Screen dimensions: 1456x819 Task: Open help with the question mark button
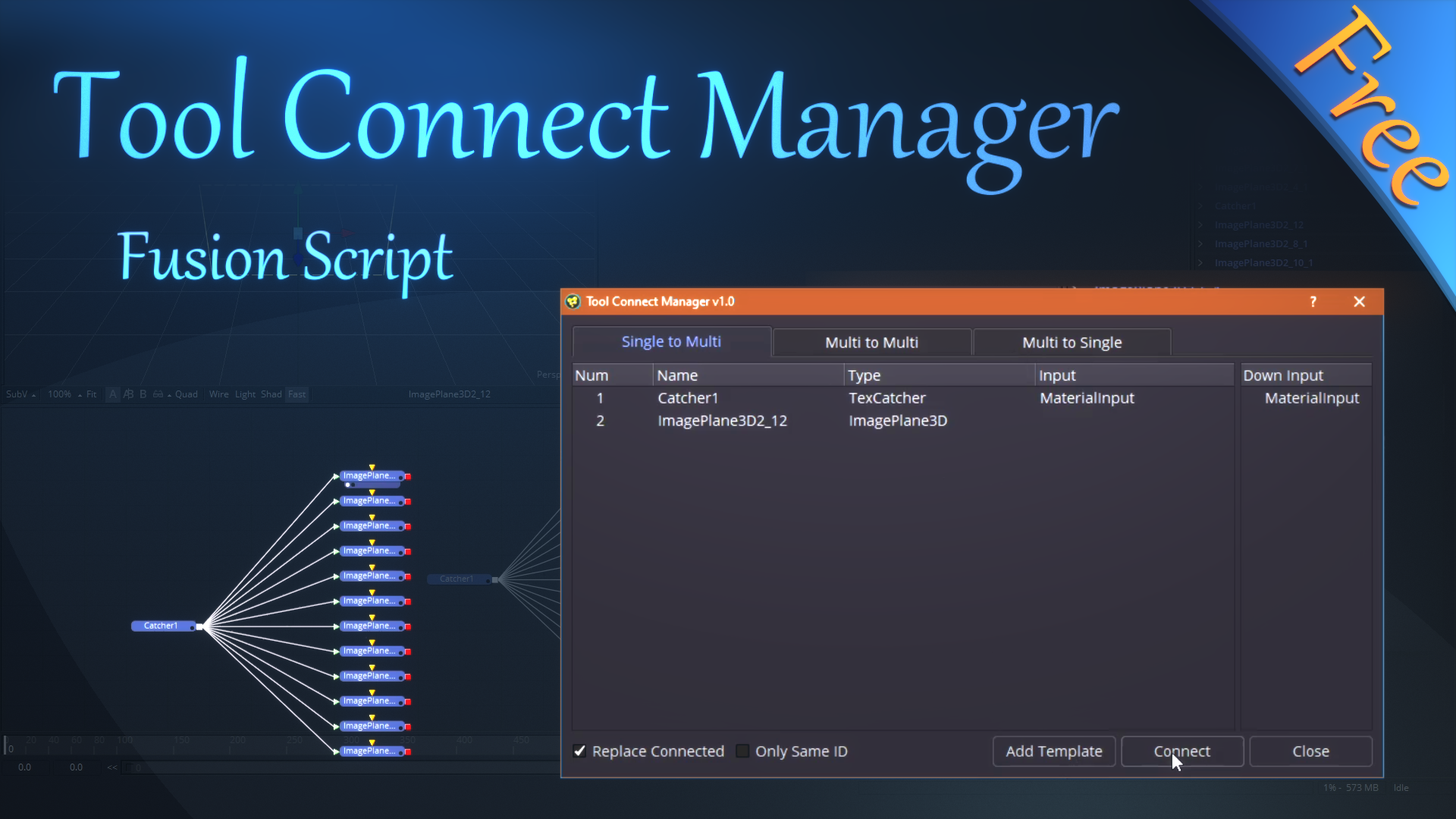[x=1313, y=302]
